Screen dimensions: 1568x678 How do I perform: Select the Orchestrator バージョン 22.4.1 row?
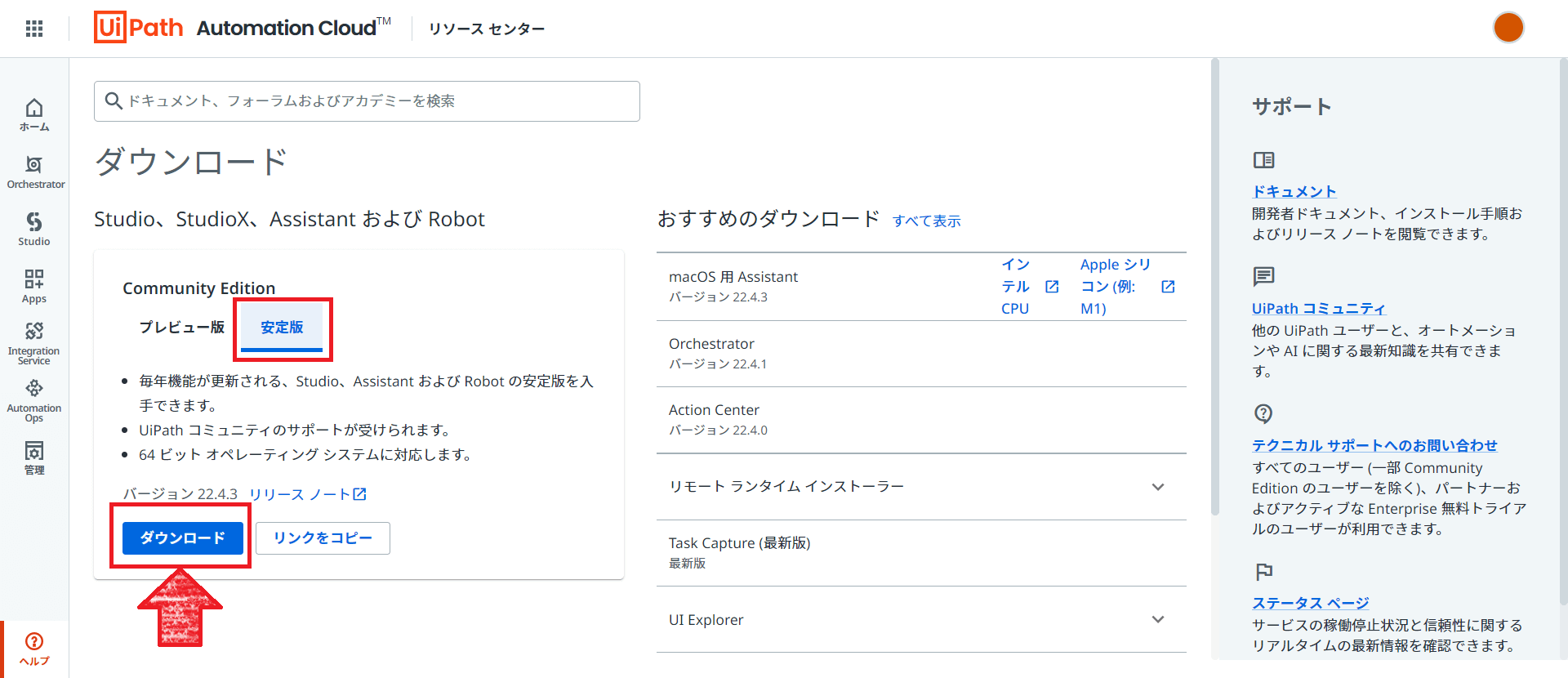pos(921,354)
